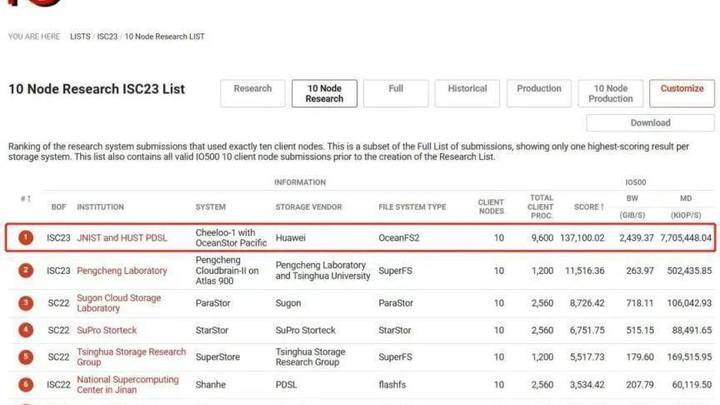Select the 718.11 bandwidth value
The image size is (720, 405).
pos(640,303)
